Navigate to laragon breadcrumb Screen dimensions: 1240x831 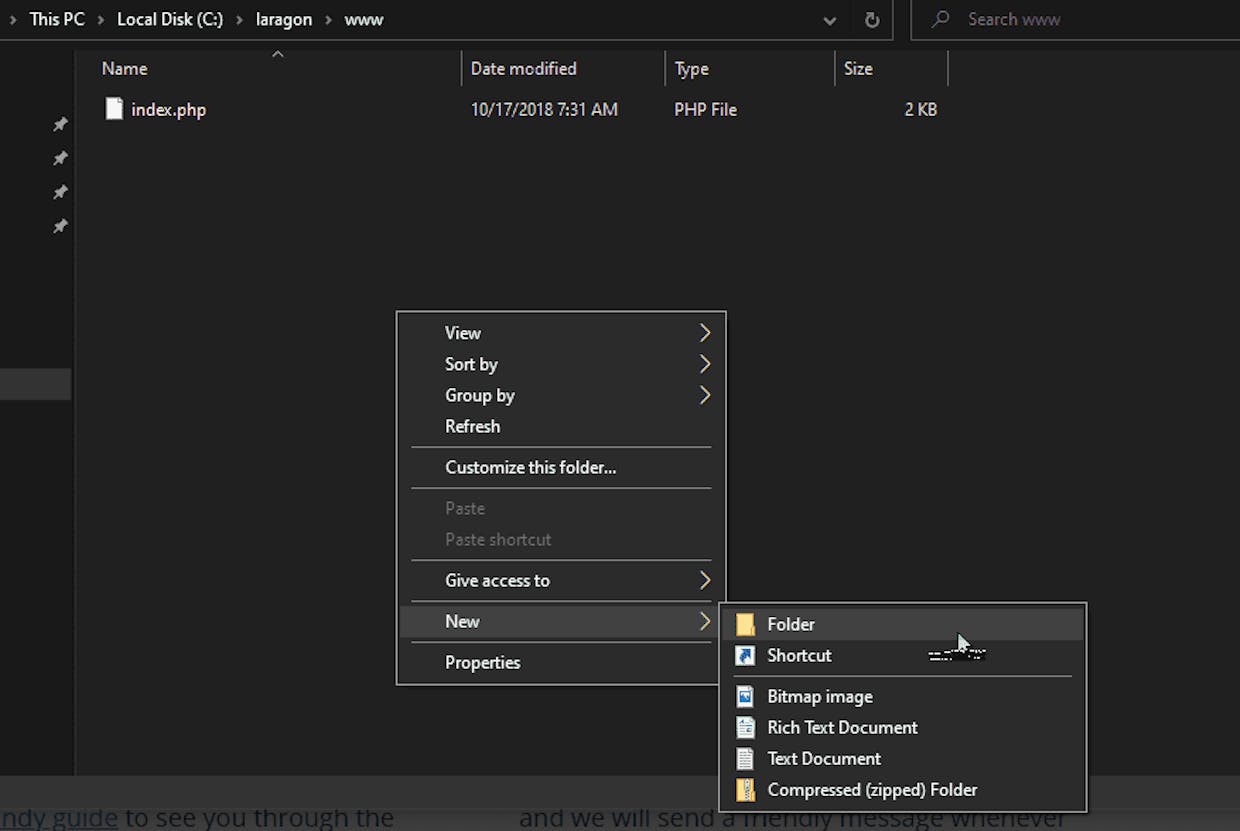click(x=284, y=20)
